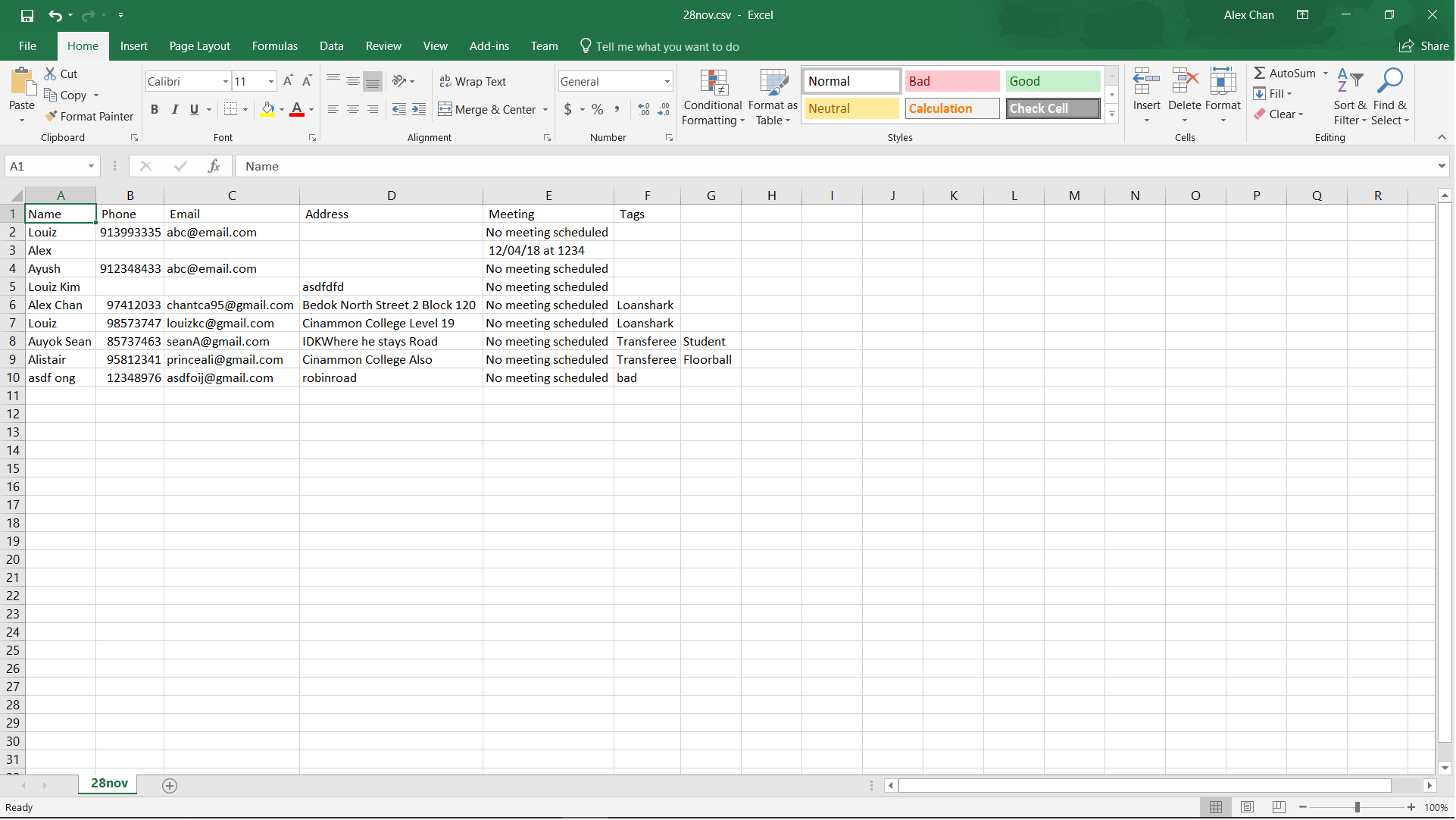The width and height of the screenshot is (1456, 820).
Task: Click Delete cells icon
Action: coord(1185,82)
